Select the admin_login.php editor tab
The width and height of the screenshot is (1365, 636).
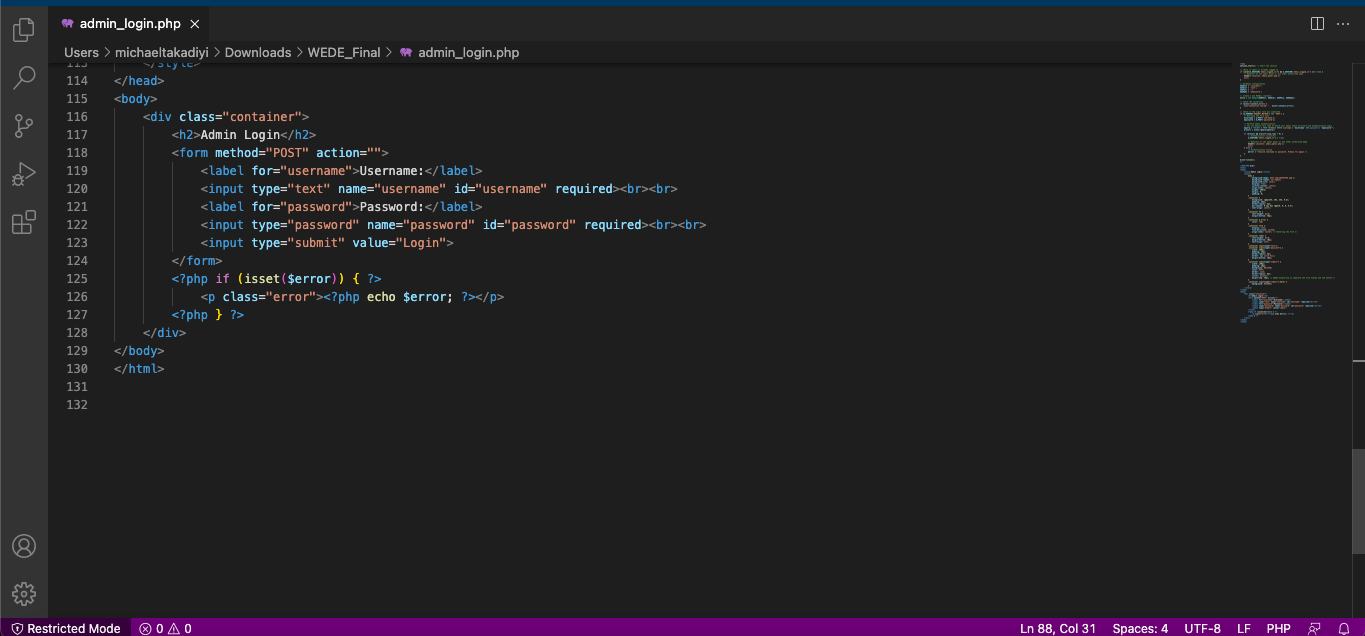pos(130,24)
